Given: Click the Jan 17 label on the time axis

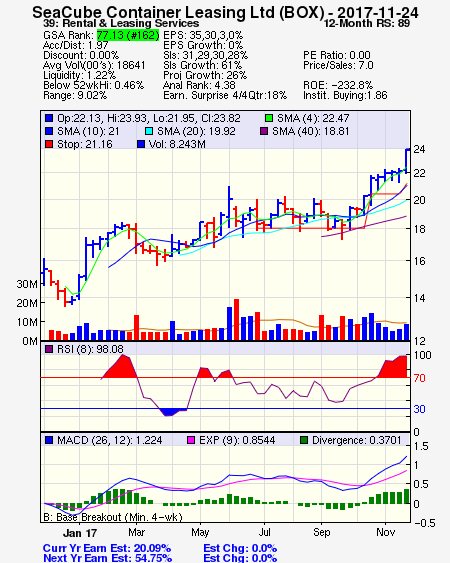Looking at the screenshot, I should pyautogui.click(x=80, y=533).
